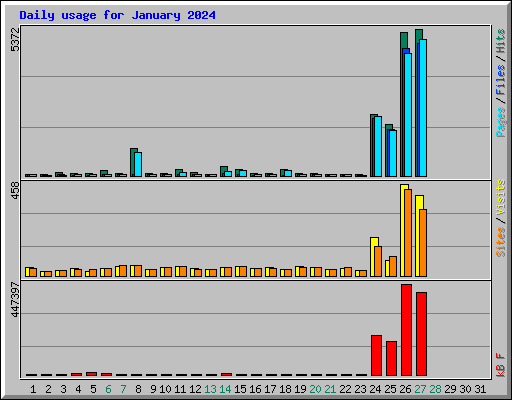Select the day 25 sites bar
Screen dimensions: 512x400
point(393,267)
